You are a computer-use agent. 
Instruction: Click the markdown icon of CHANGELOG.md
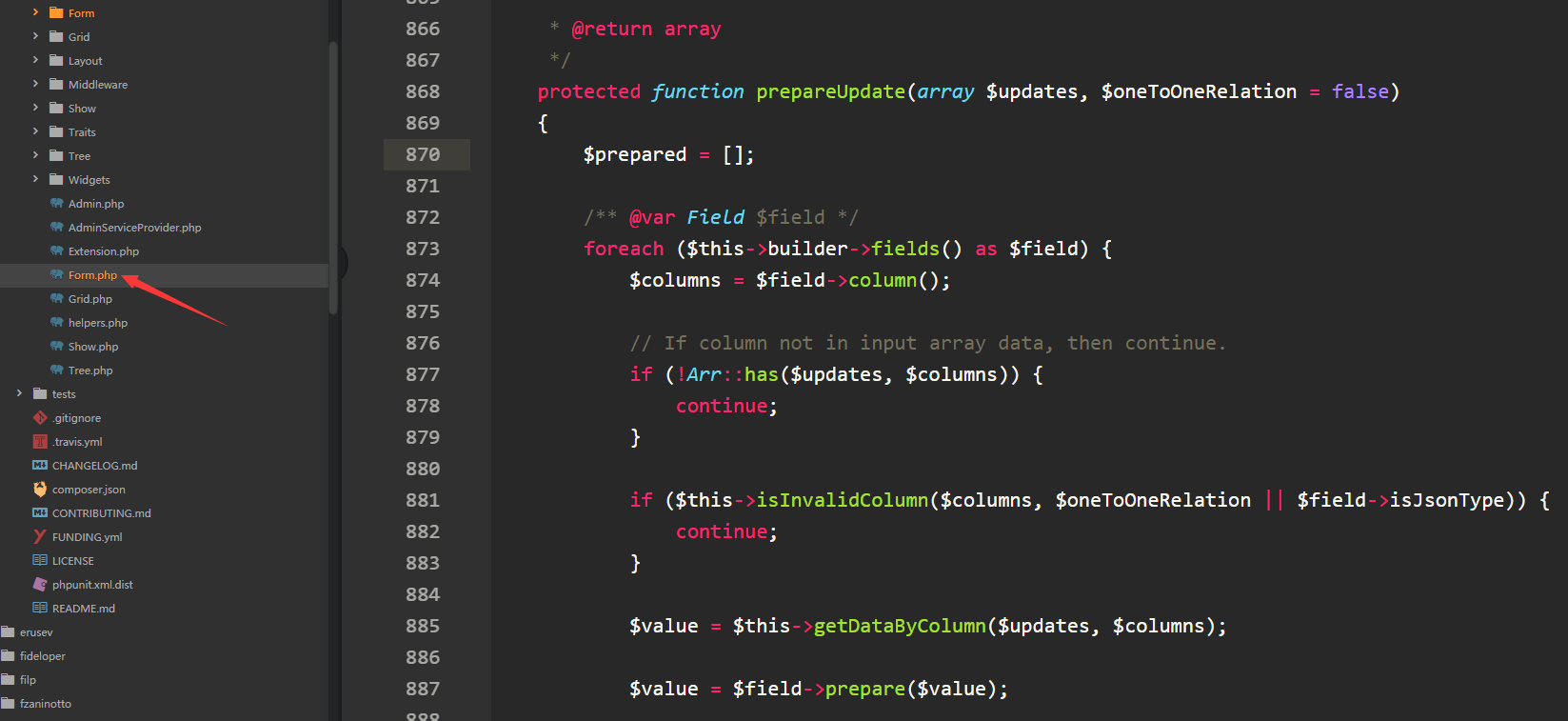[x=40, y=465]
